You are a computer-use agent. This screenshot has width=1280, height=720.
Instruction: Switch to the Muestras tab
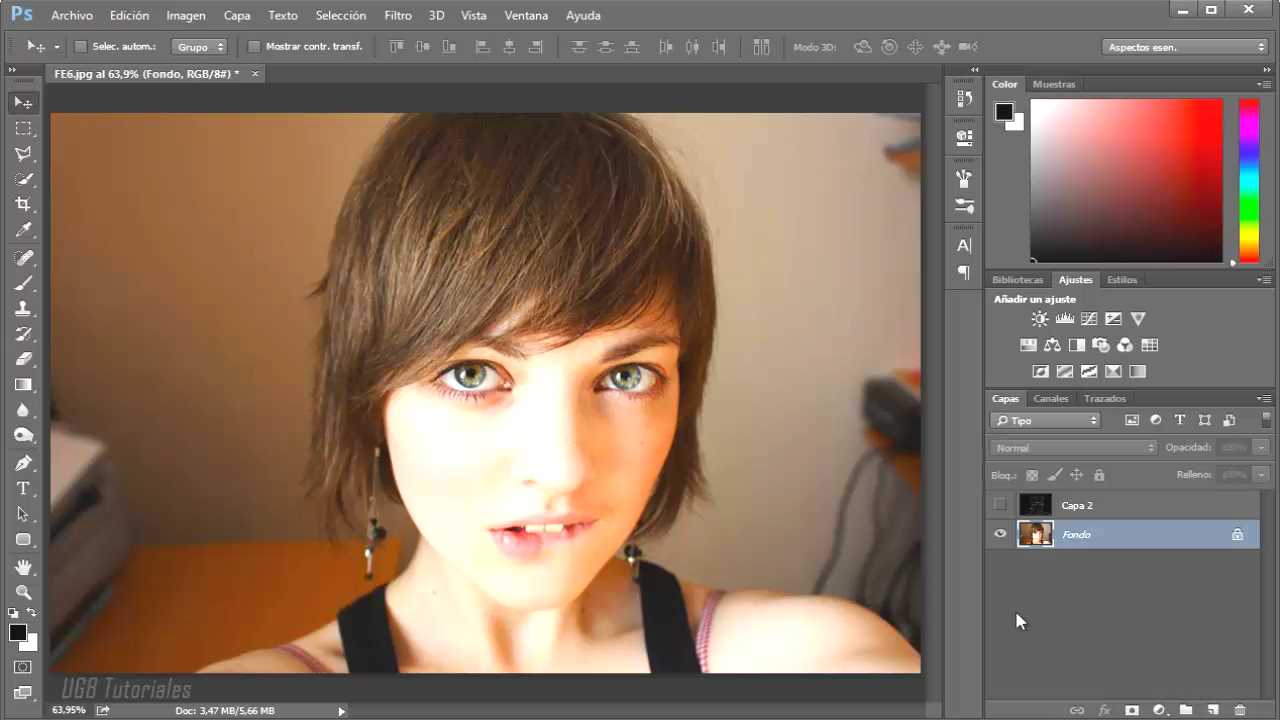pyautogui.click(x=1054, y=85)
